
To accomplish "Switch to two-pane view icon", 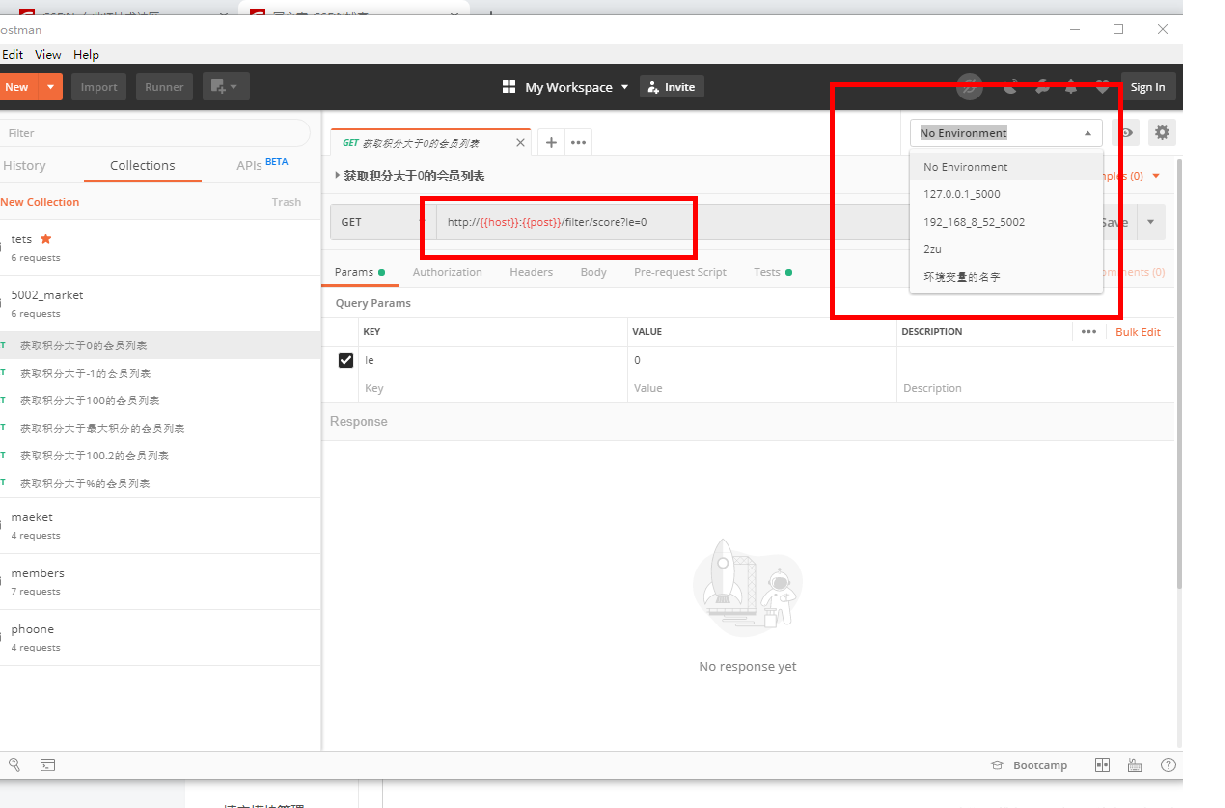I will click(1103, 765).
